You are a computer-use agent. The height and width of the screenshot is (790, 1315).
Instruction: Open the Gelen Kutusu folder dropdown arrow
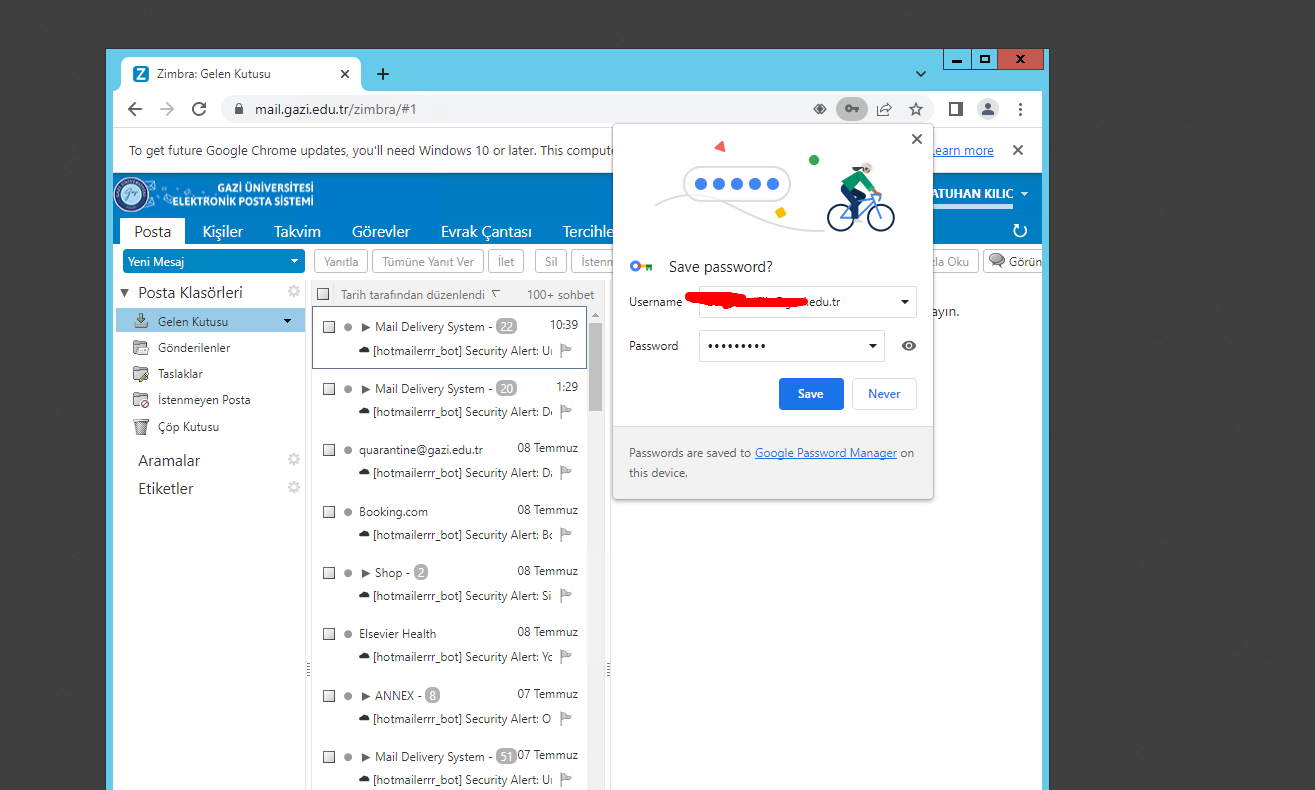point(287,321)
